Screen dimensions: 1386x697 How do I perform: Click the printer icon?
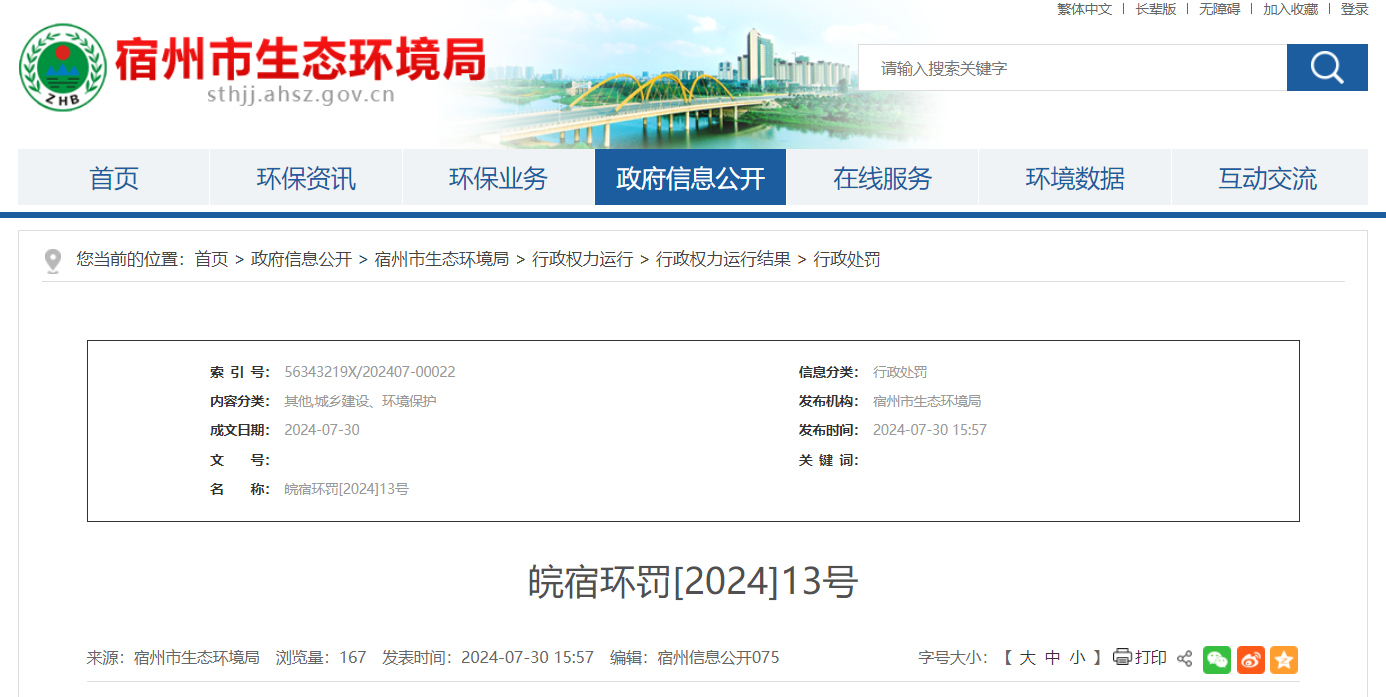tap(1122, 657)
